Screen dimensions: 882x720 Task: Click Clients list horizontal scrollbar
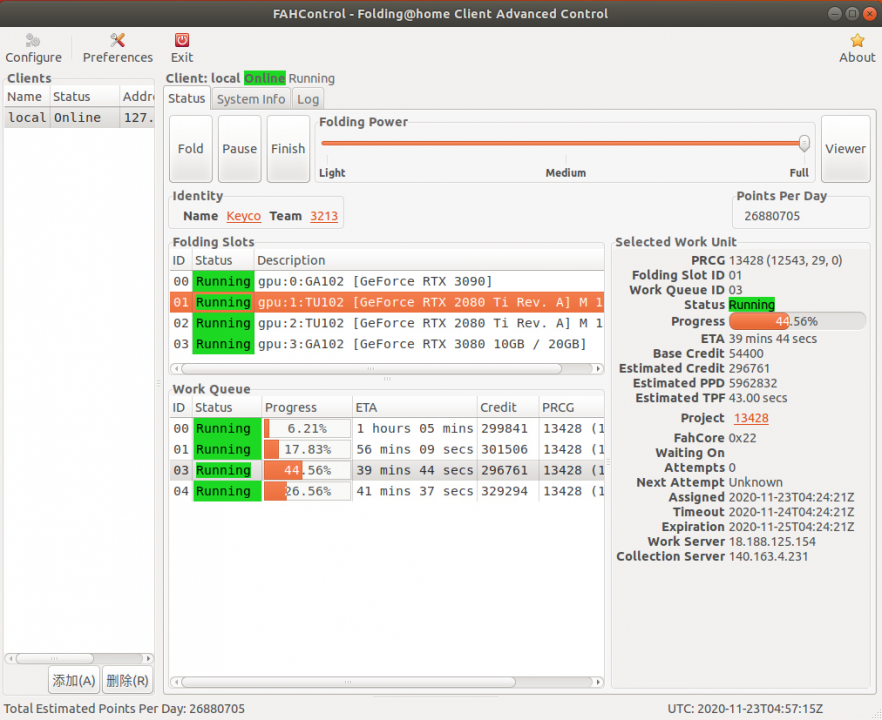click(55, 658)
